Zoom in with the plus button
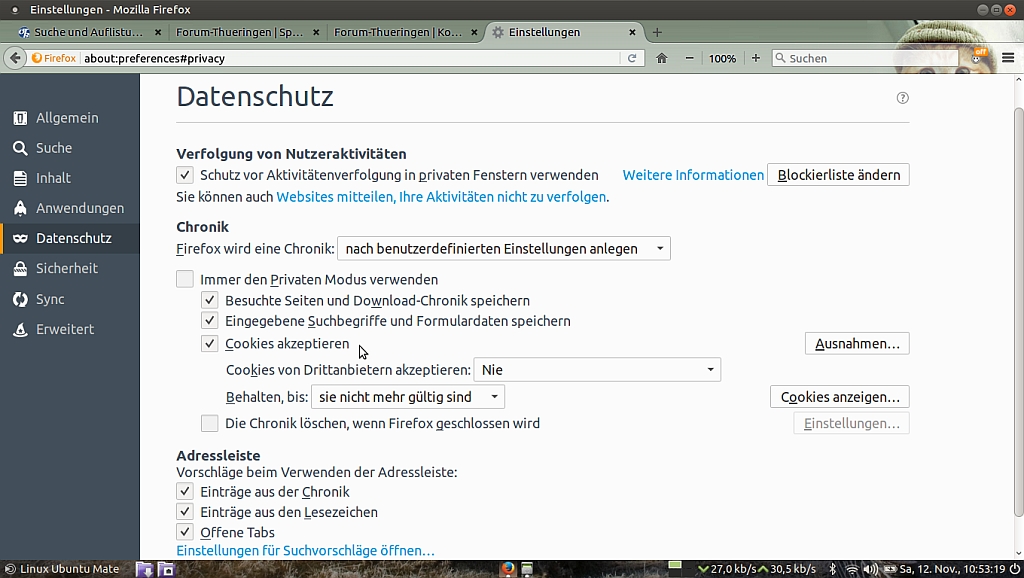The image size is (1024, 578). 756,58
